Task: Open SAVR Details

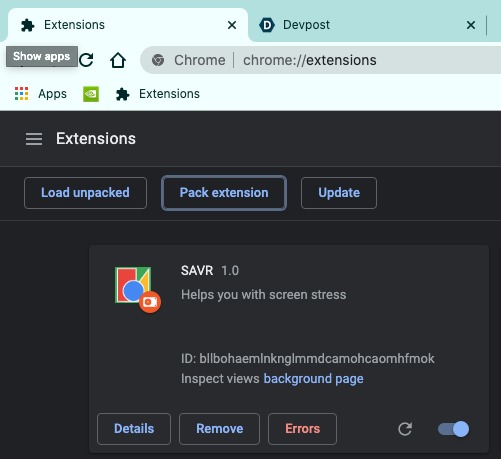Action: coord(134,429)
